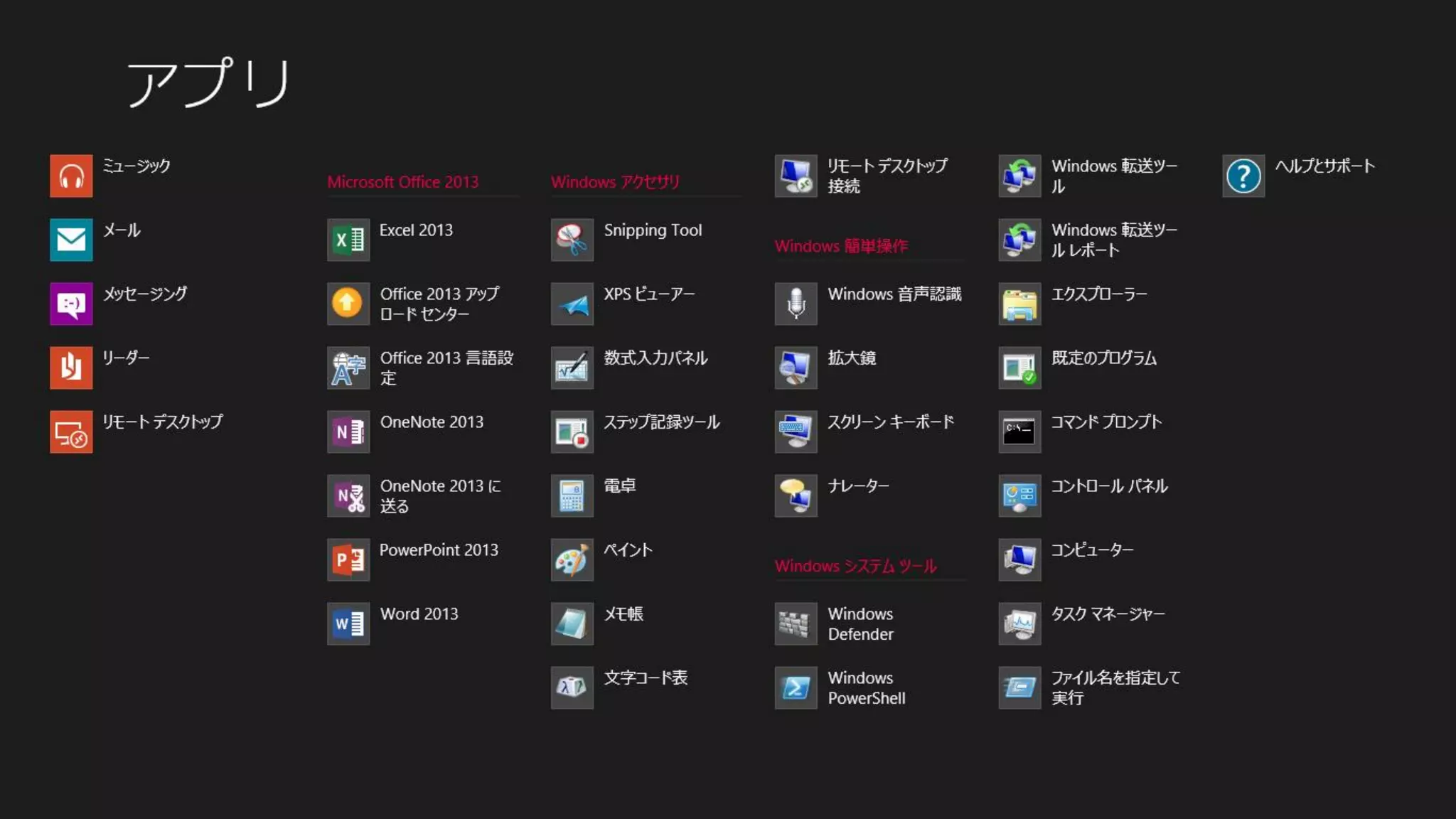Open the Windows Defender icon
Viewport: 1456px width, 819px height.
[x=796, y=623]
